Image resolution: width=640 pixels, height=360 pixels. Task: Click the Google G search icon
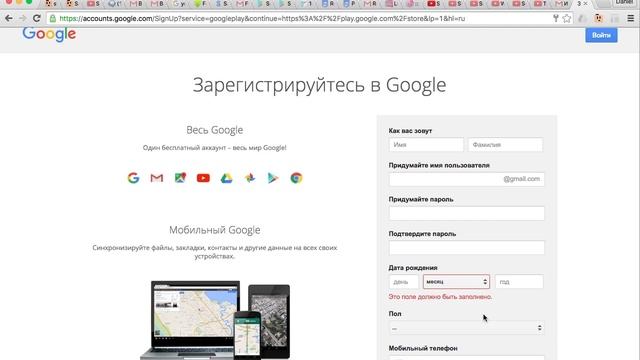[133, 178]
